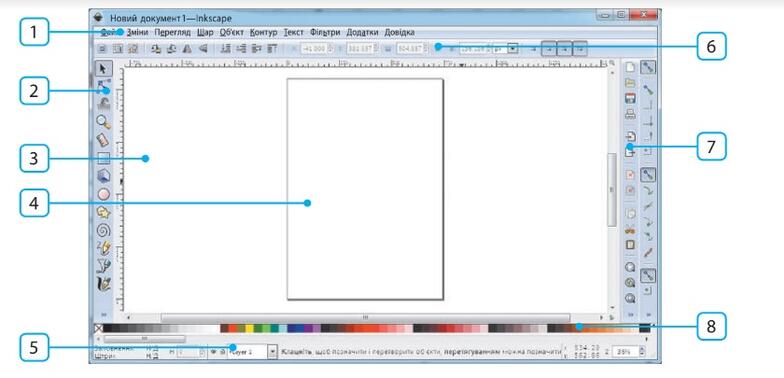
Task: Select the Tweak objects tool
Action: (x=104, y=104)
